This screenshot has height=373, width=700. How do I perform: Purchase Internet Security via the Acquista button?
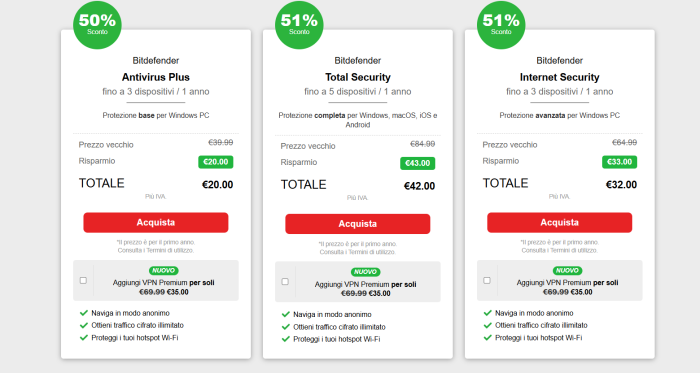[559, 222]
